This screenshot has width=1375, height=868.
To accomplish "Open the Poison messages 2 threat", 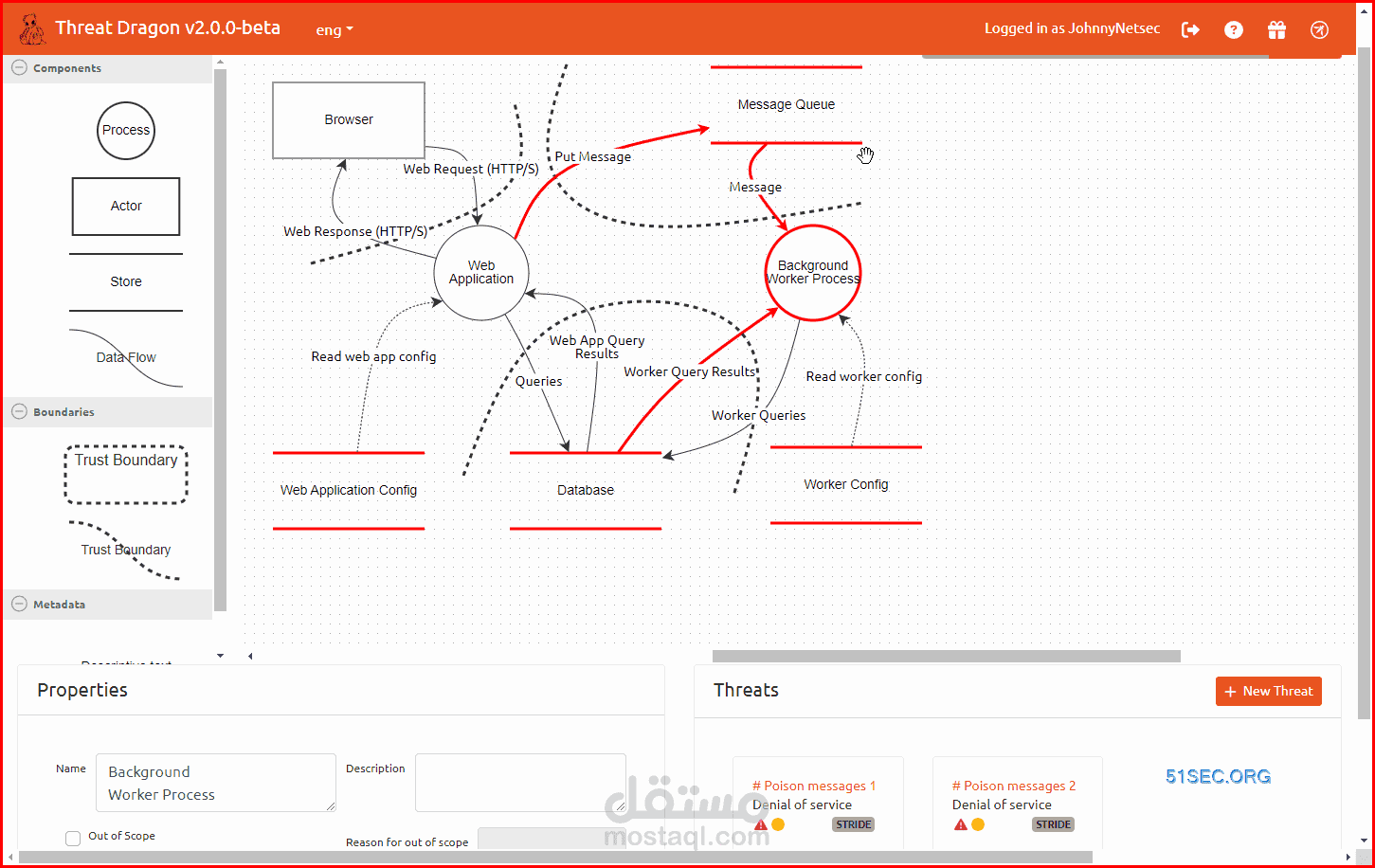I will coord(1014,787).
